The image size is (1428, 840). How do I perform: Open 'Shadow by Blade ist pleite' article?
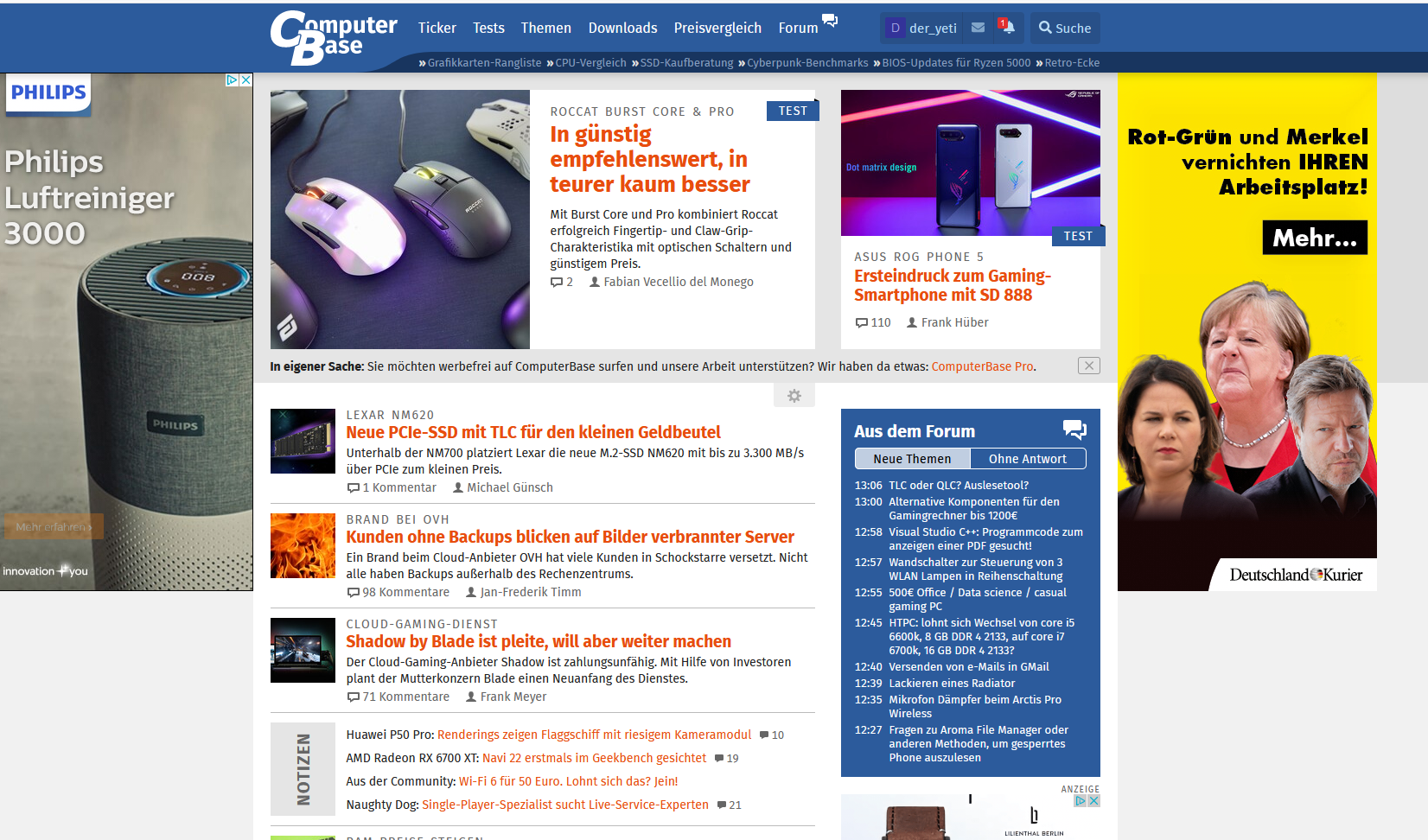(539, 641)
